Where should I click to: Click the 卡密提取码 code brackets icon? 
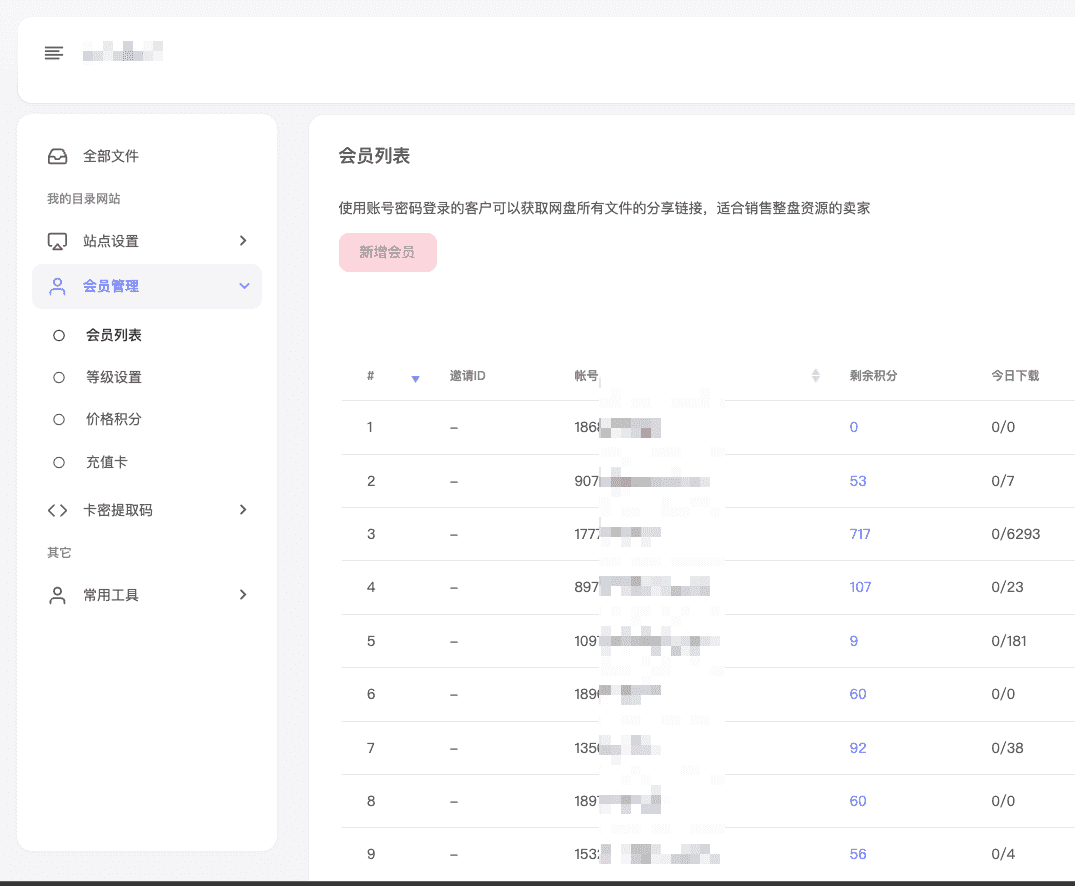pyautogui.click(x=58, y=511)
